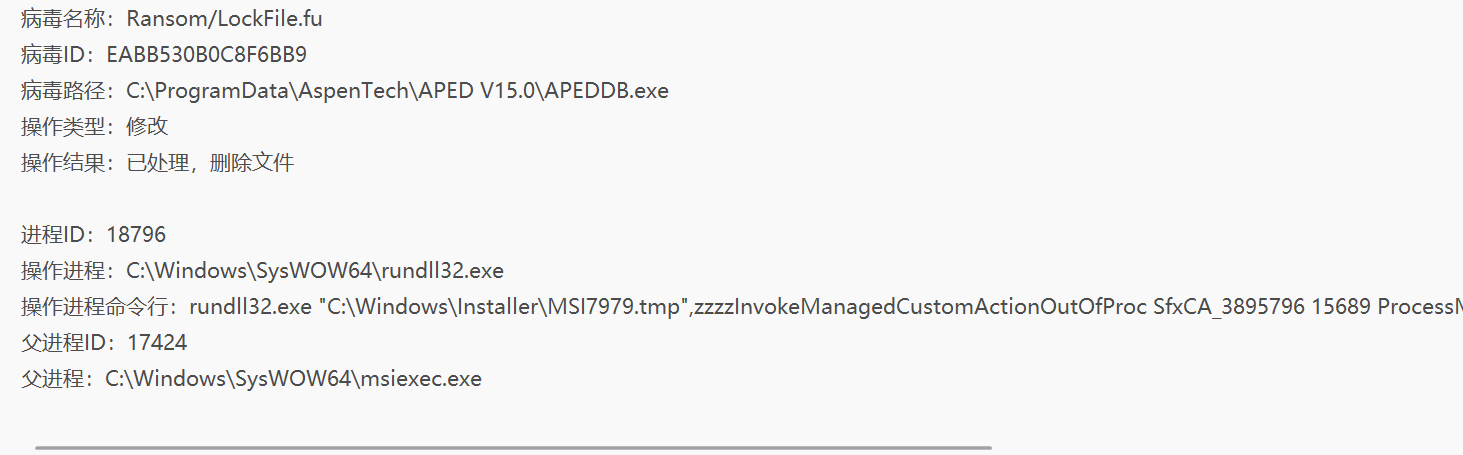1463x455 pixels.
Task: Click the 病毒ID label
Action: [53, 54]
